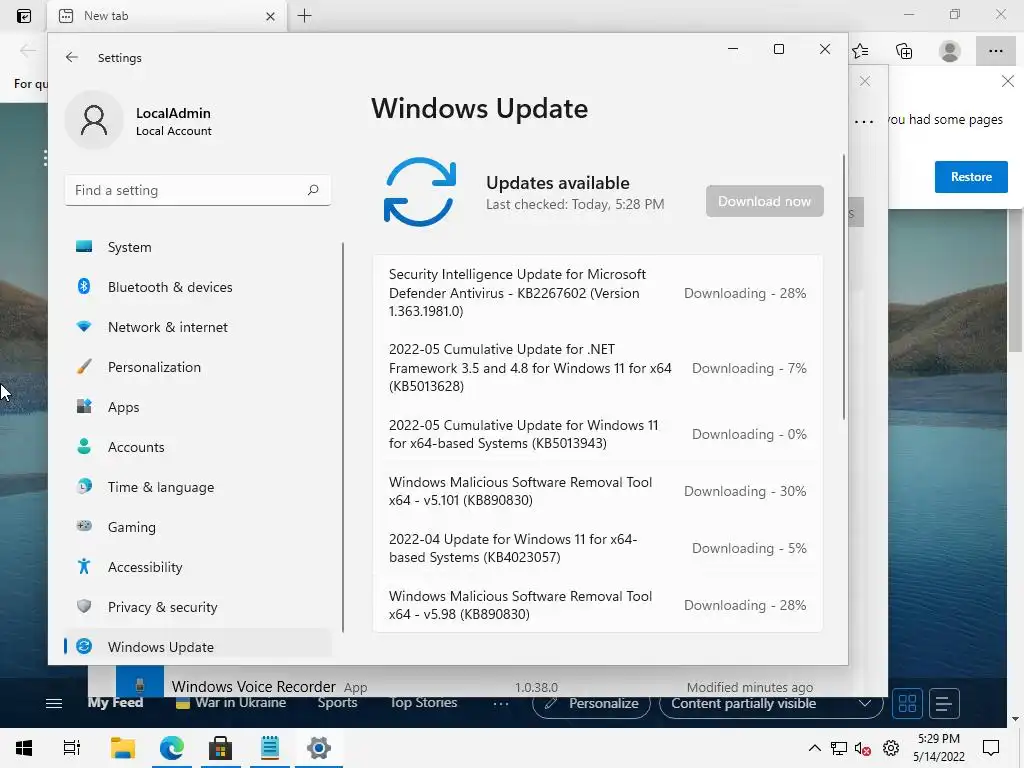Click the search magnifier in Find a setting
This screenshot has height=768, width=1024.
click(x=313, y=190)
